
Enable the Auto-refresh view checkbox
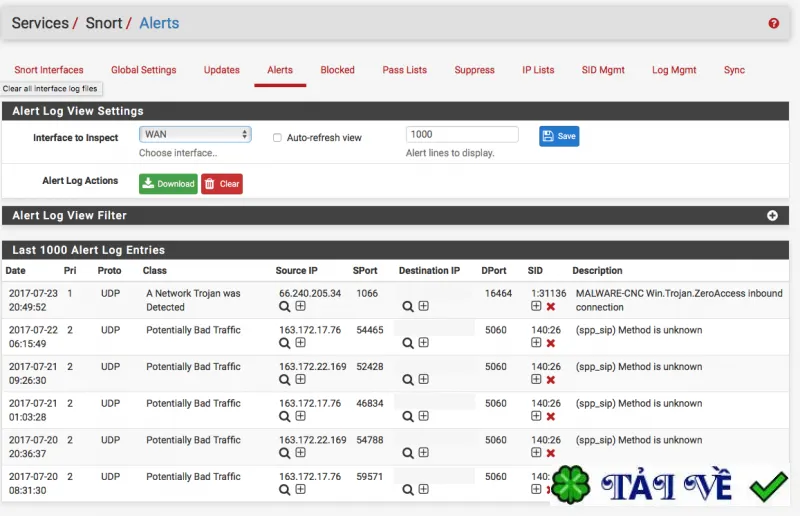(x=277, y=138)
